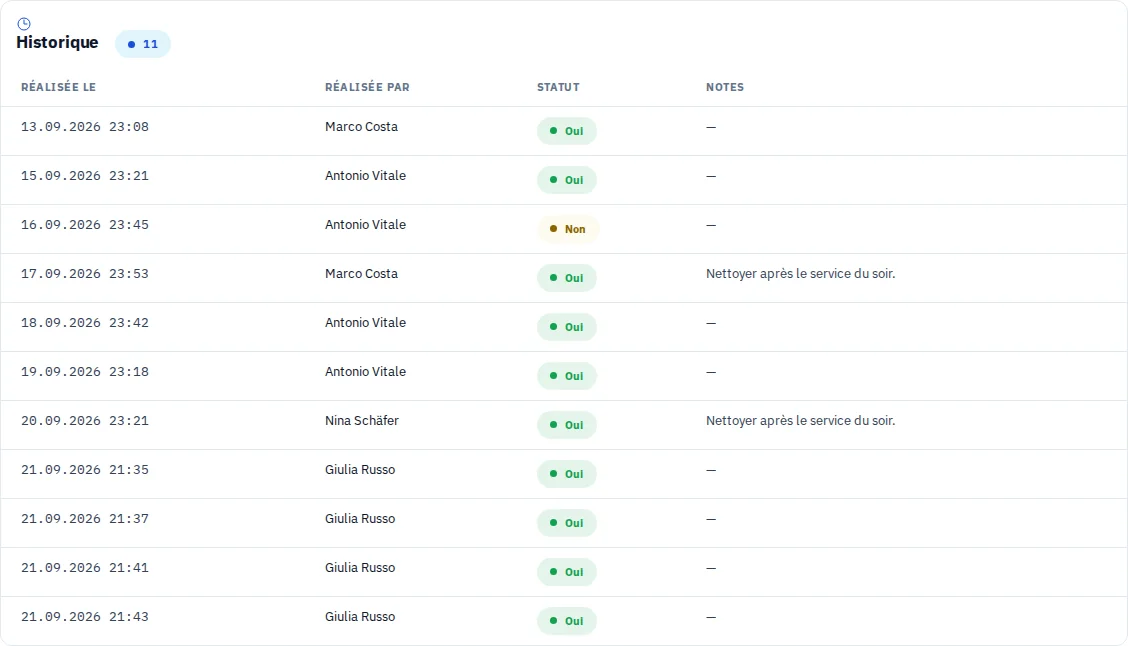Click the Oui status badge on 20.09.2026
The width and height of the screenshot is (1128, 646).
pos(566,424)
